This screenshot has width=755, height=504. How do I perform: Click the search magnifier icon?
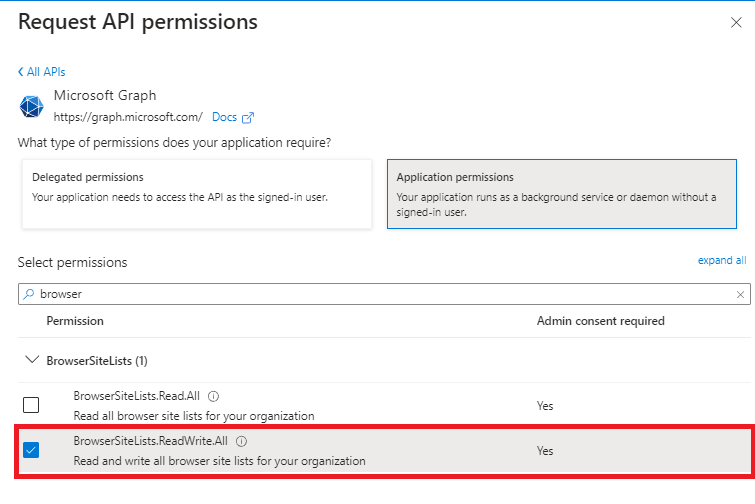tap(28, 295)
